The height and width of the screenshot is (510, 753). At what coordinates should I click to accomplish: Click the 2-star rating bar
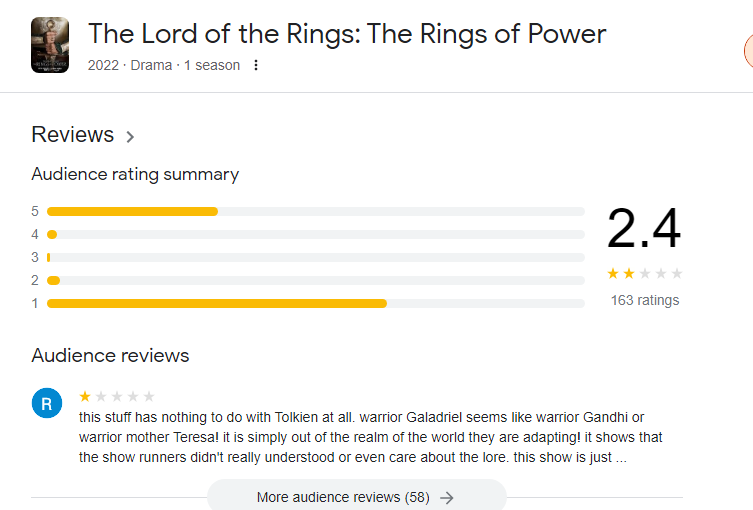pos(315,280)
